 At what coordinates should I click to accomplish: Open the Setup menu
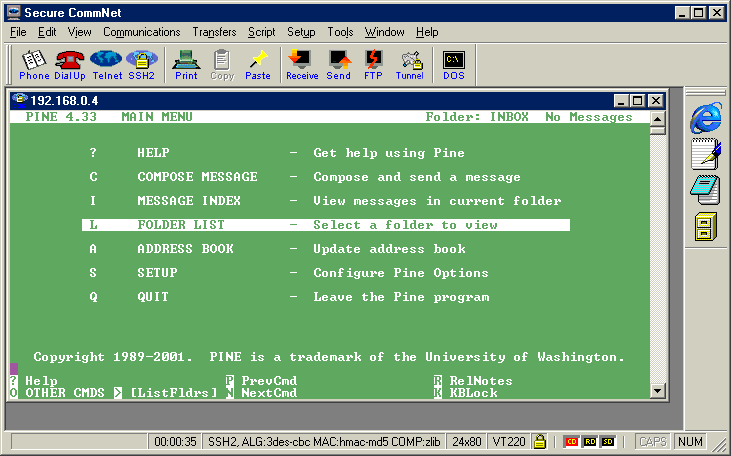point(301,32)
